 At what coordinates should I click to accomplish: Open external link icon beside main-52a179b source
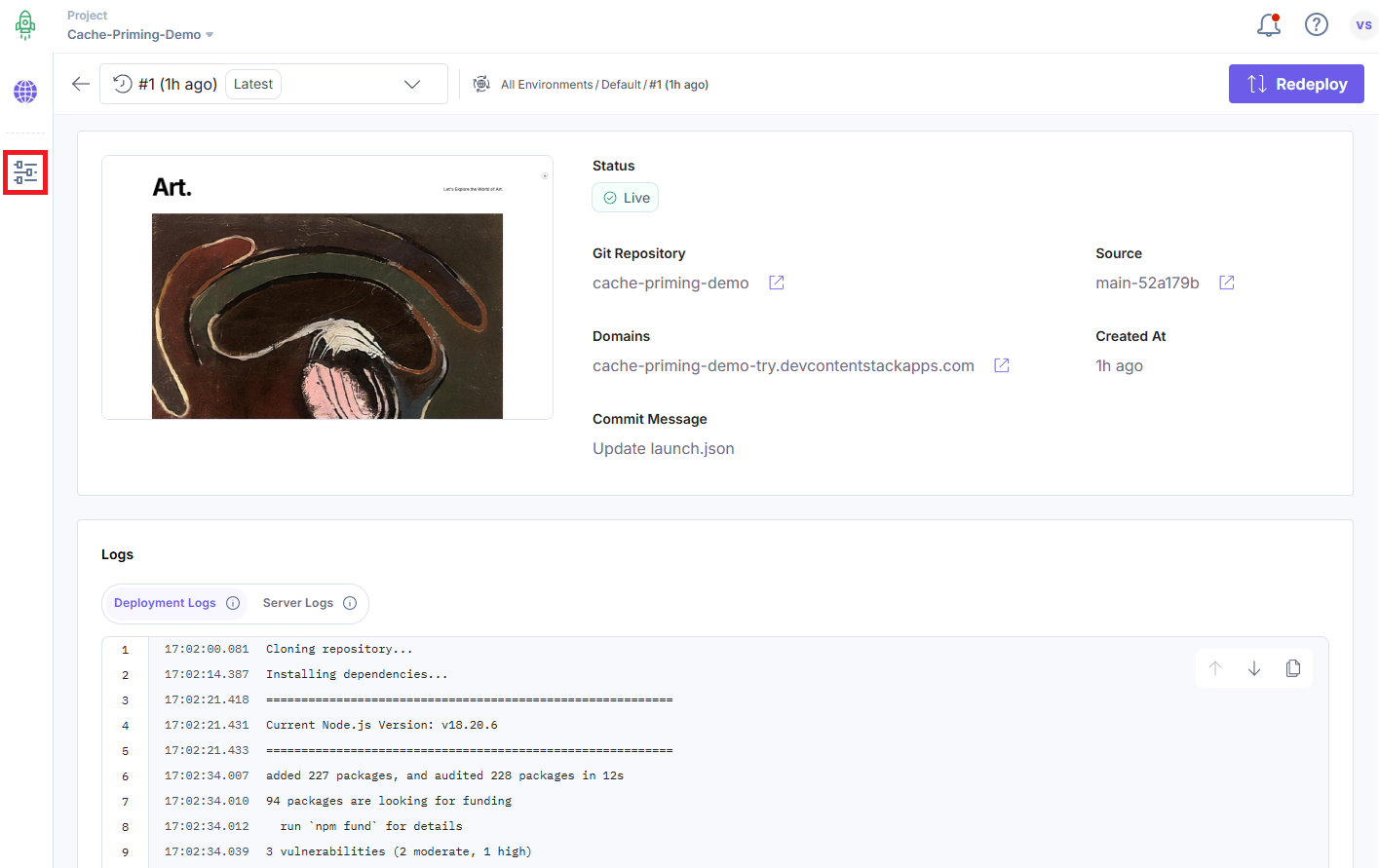[x=1227, y=283]
